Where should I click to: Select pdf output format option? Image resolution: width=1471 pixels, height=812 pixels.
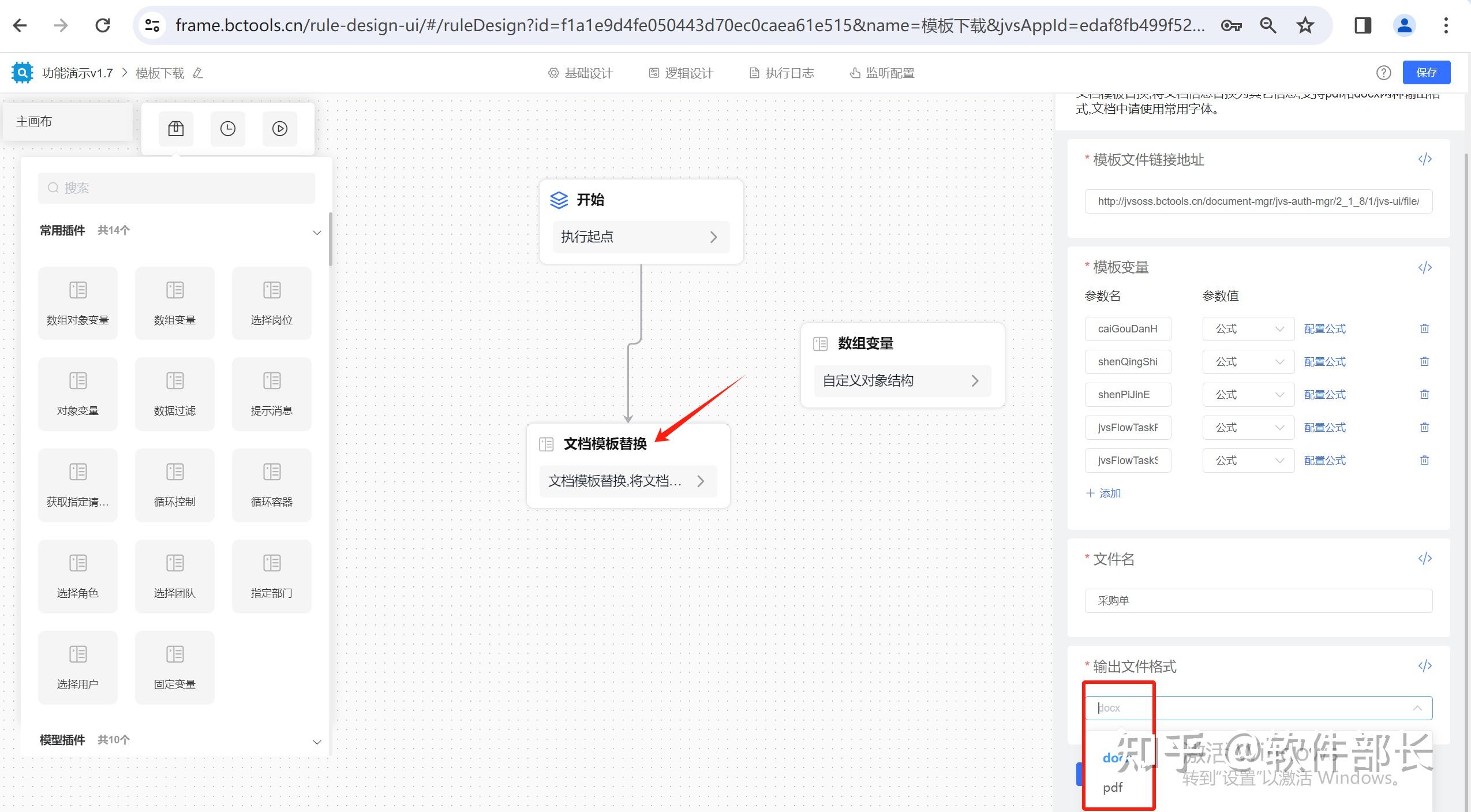(x=1113, y=788)
